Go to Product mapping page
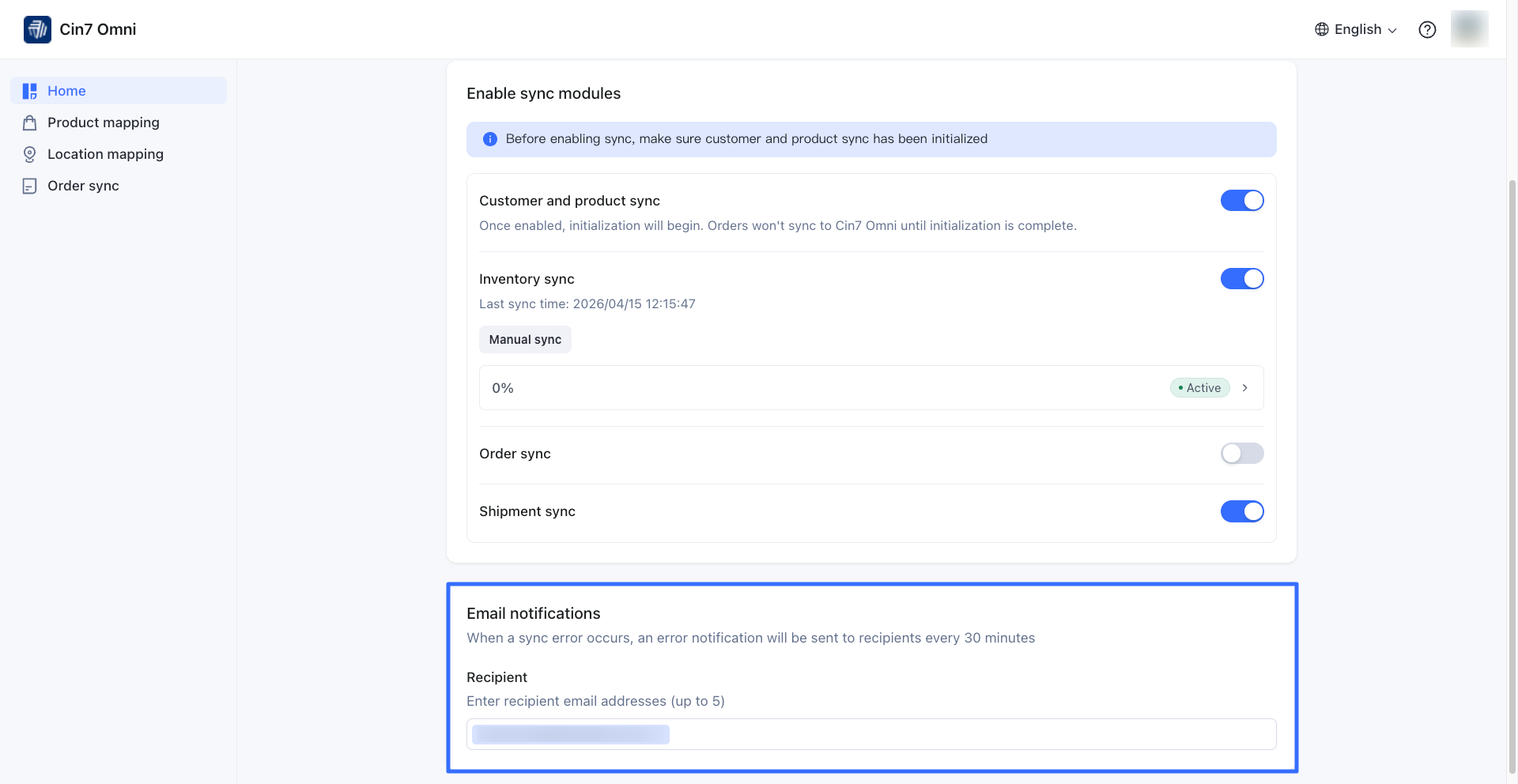Screen dimensions: 1518x784 pos(104,122)
